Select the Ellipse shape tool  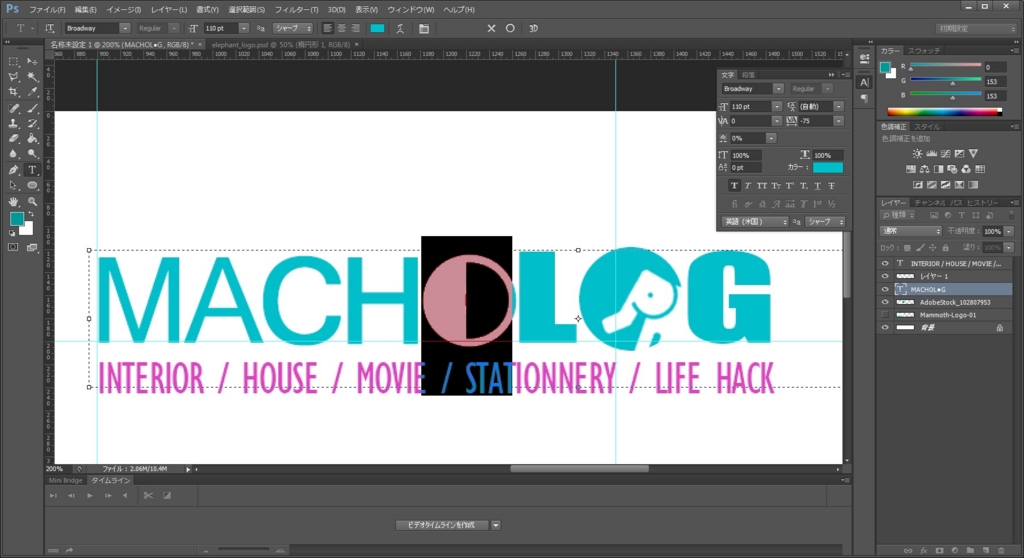(x=32, y=186)
